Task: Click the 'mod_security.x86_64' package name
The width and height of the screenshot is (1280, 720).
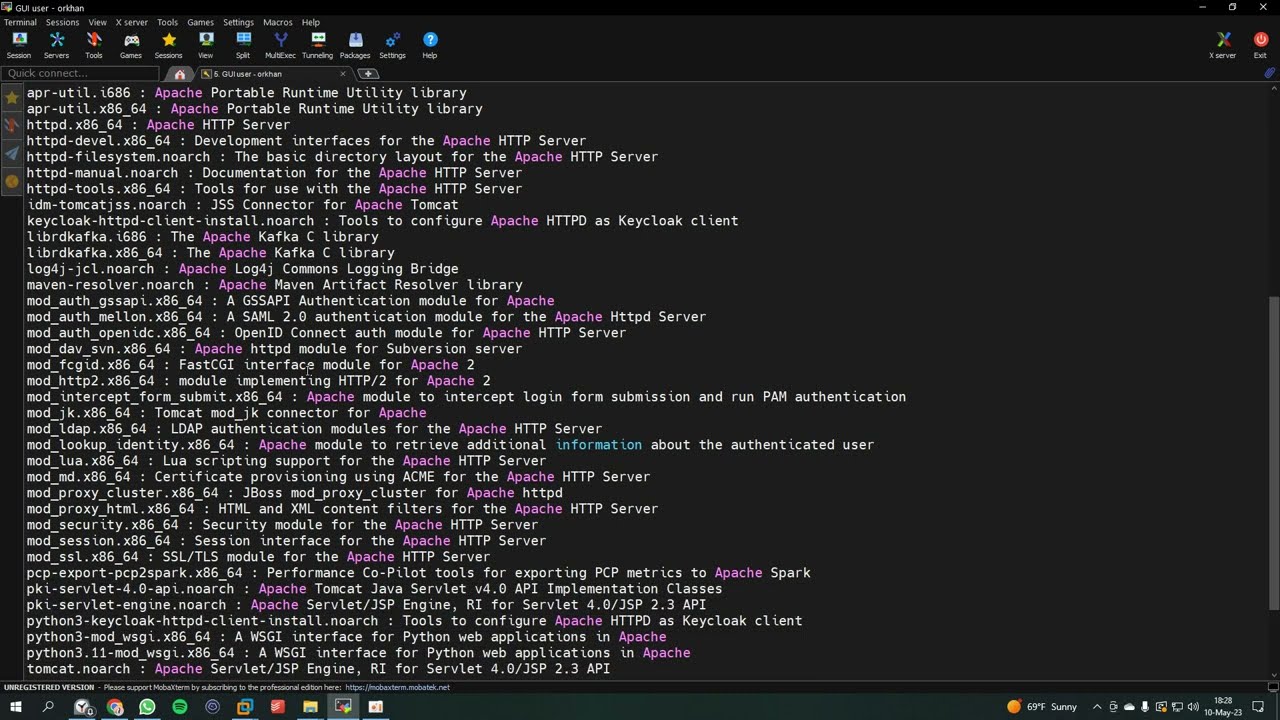Action: coord(103,525)
